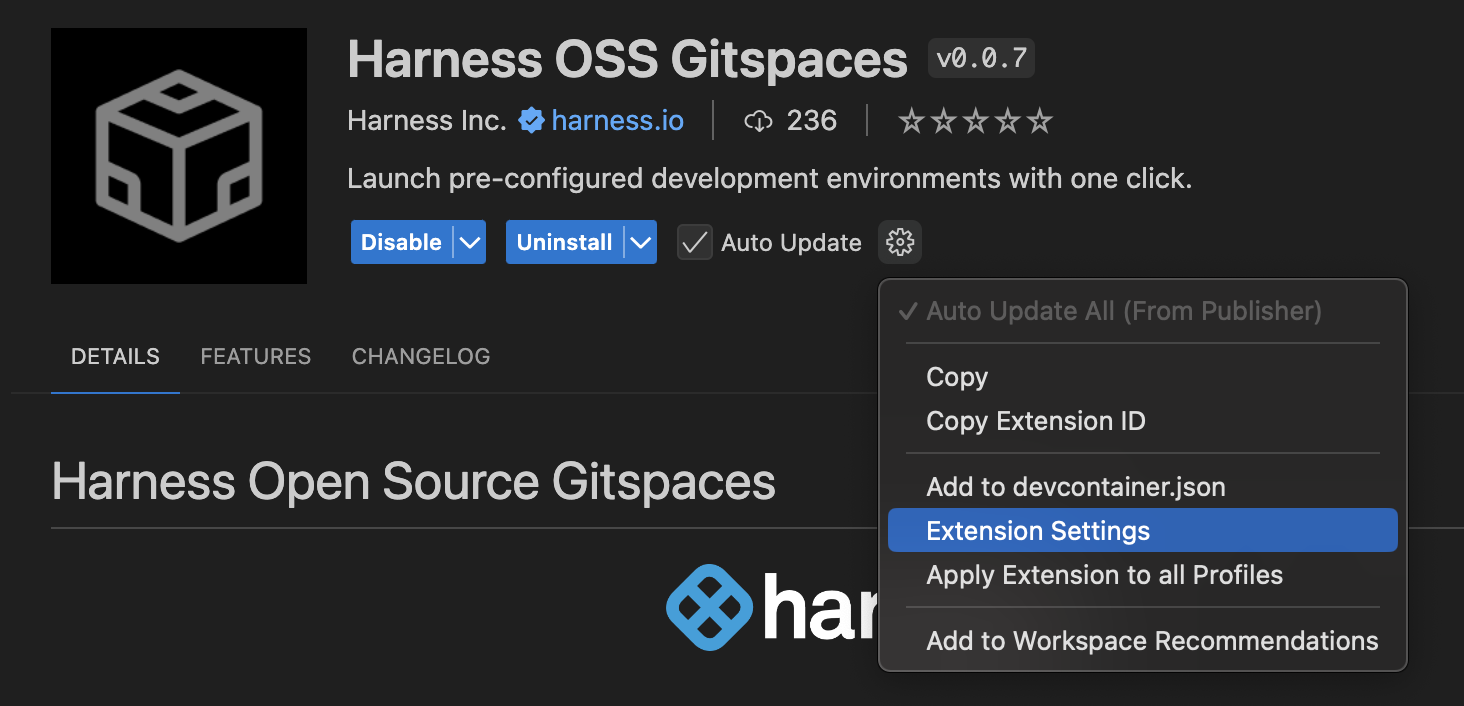Click the verified publisher badge icon

[x=531, y=121]
